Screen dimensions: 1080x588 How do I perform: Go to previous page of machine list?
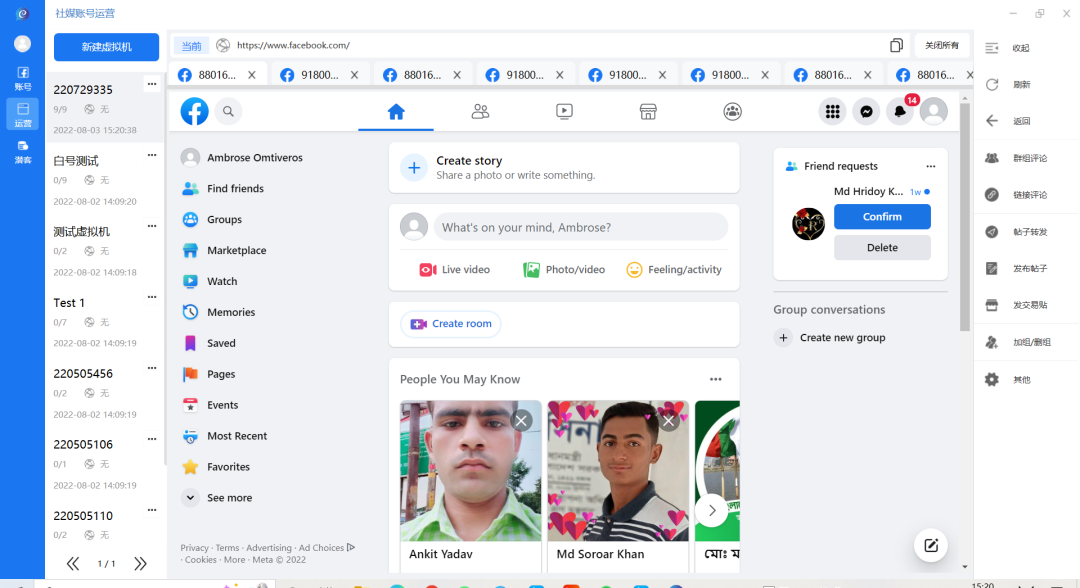pos(72,564)
